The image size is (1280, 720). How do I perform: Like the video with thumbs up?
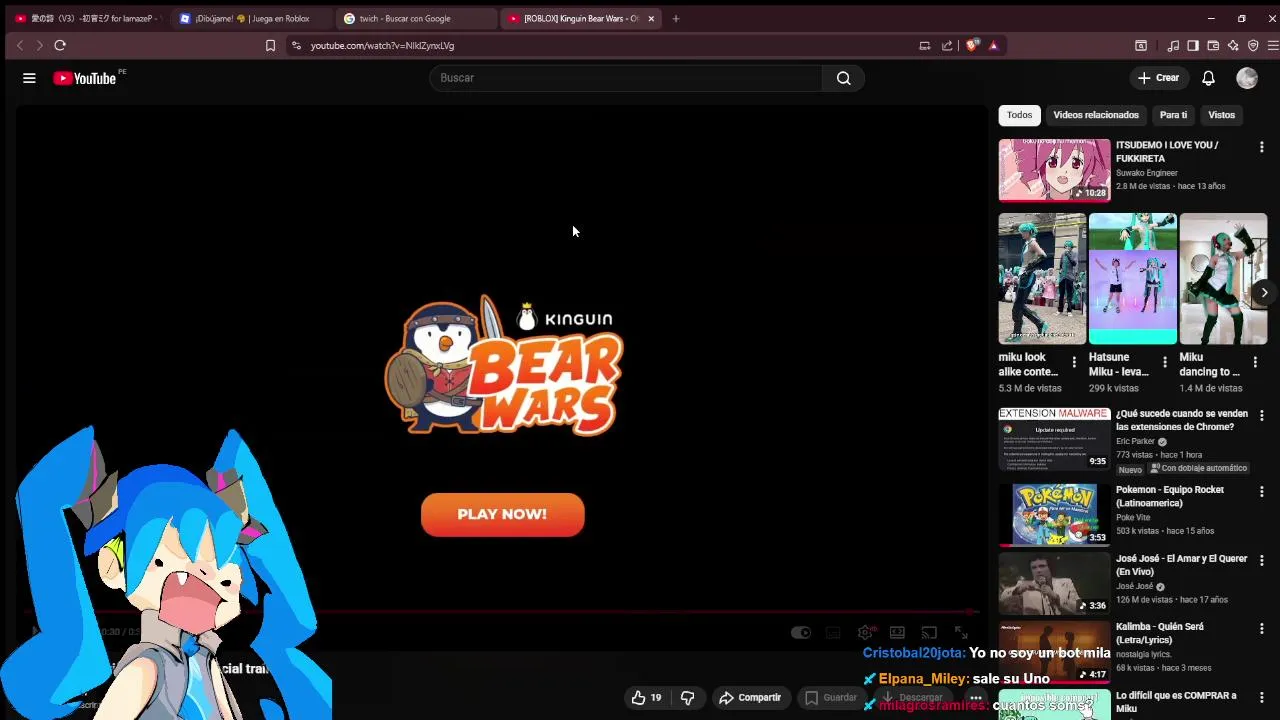pos(645,697)
